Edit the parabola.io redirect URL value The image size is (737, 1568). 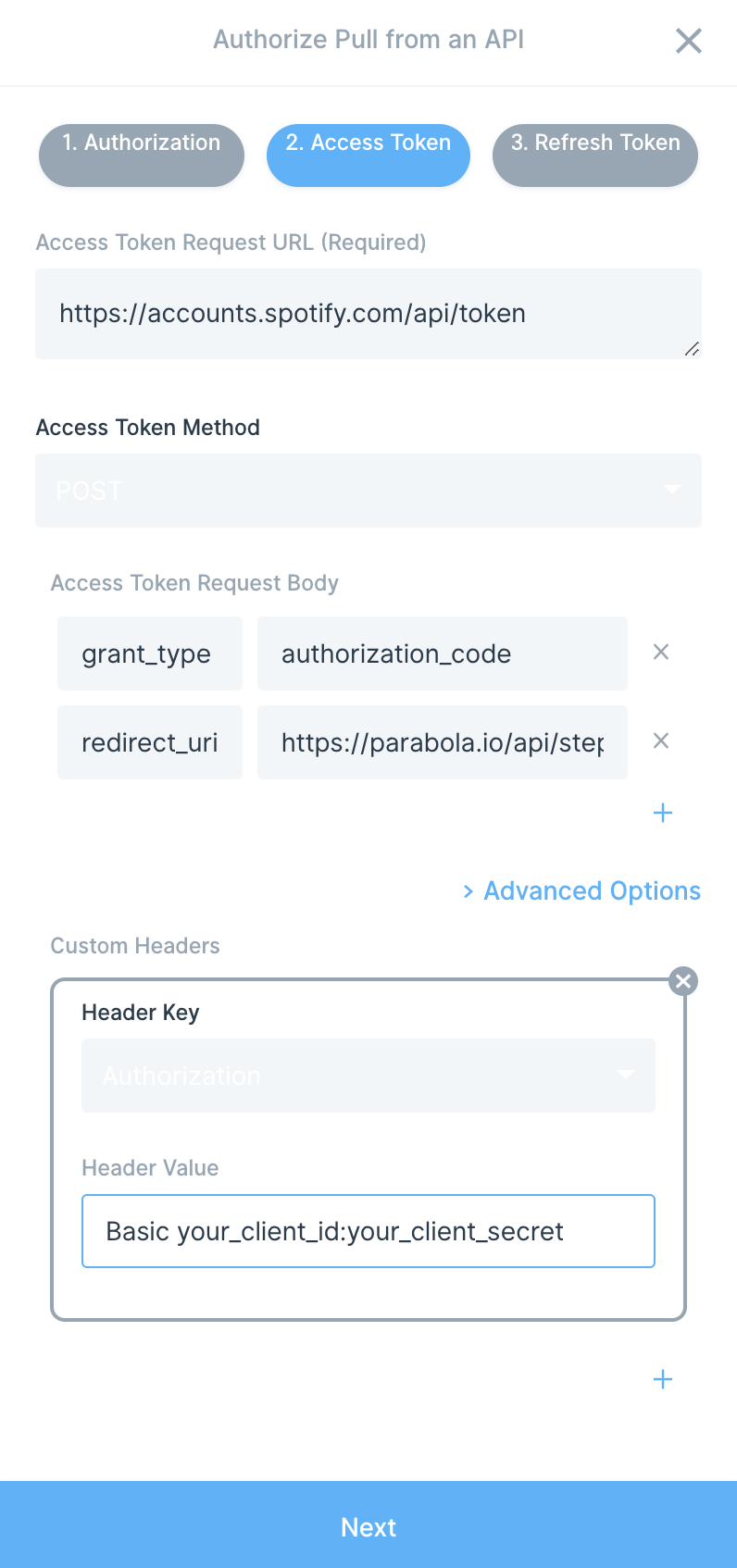(443, 742)
